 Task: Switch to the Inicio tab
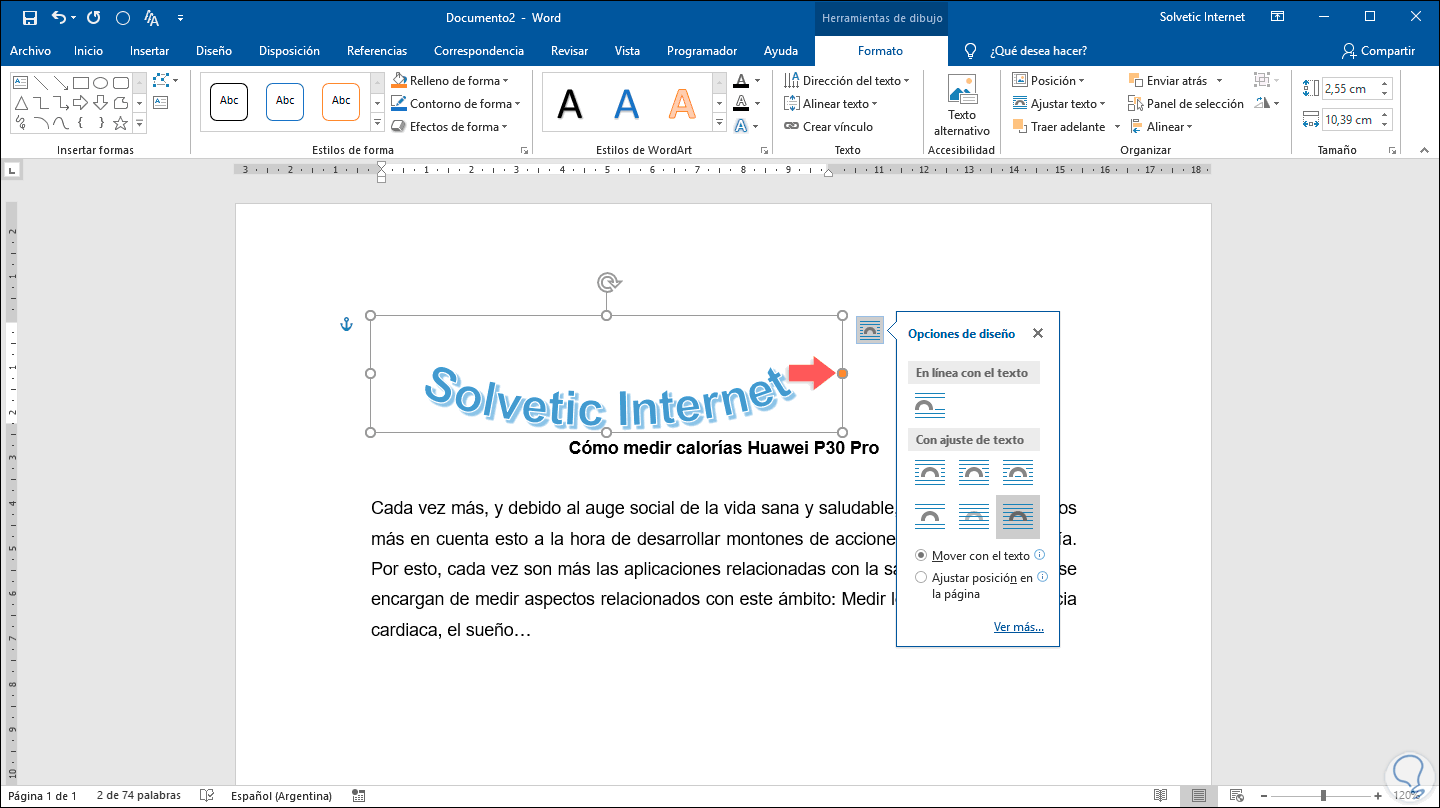click(88, 51)
